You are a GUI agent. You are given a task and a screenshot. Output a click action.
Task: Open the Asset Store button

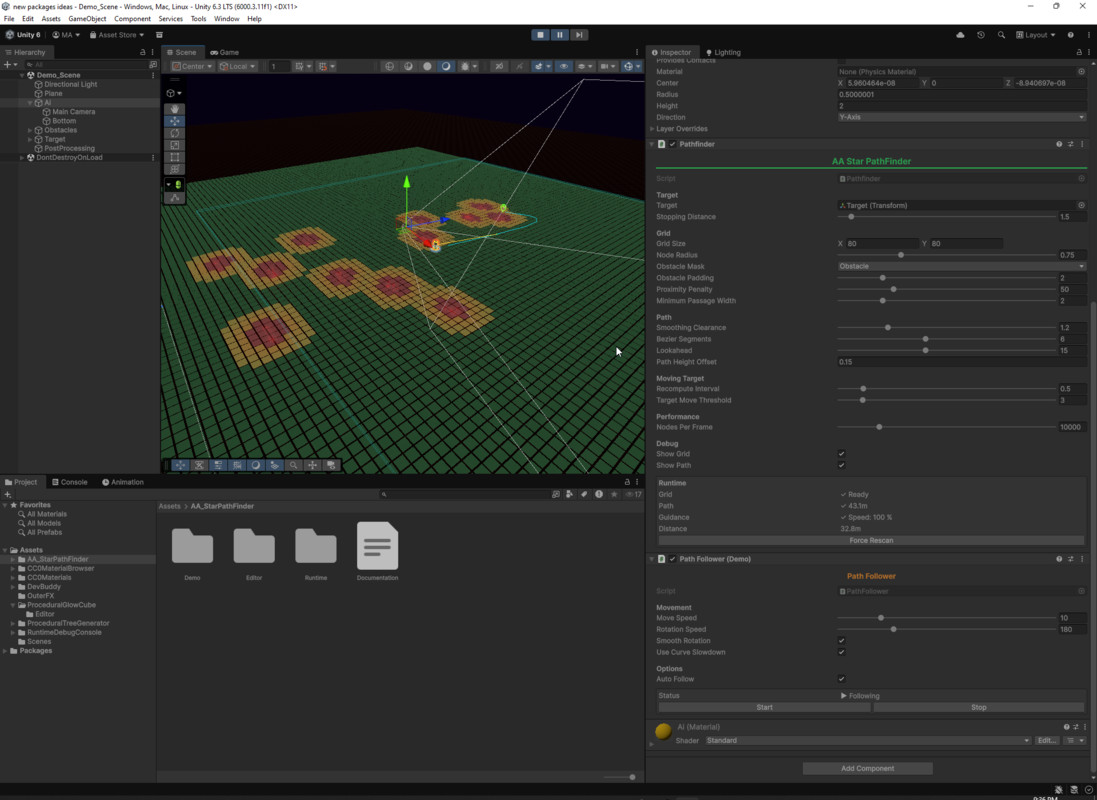pos(117,34)
